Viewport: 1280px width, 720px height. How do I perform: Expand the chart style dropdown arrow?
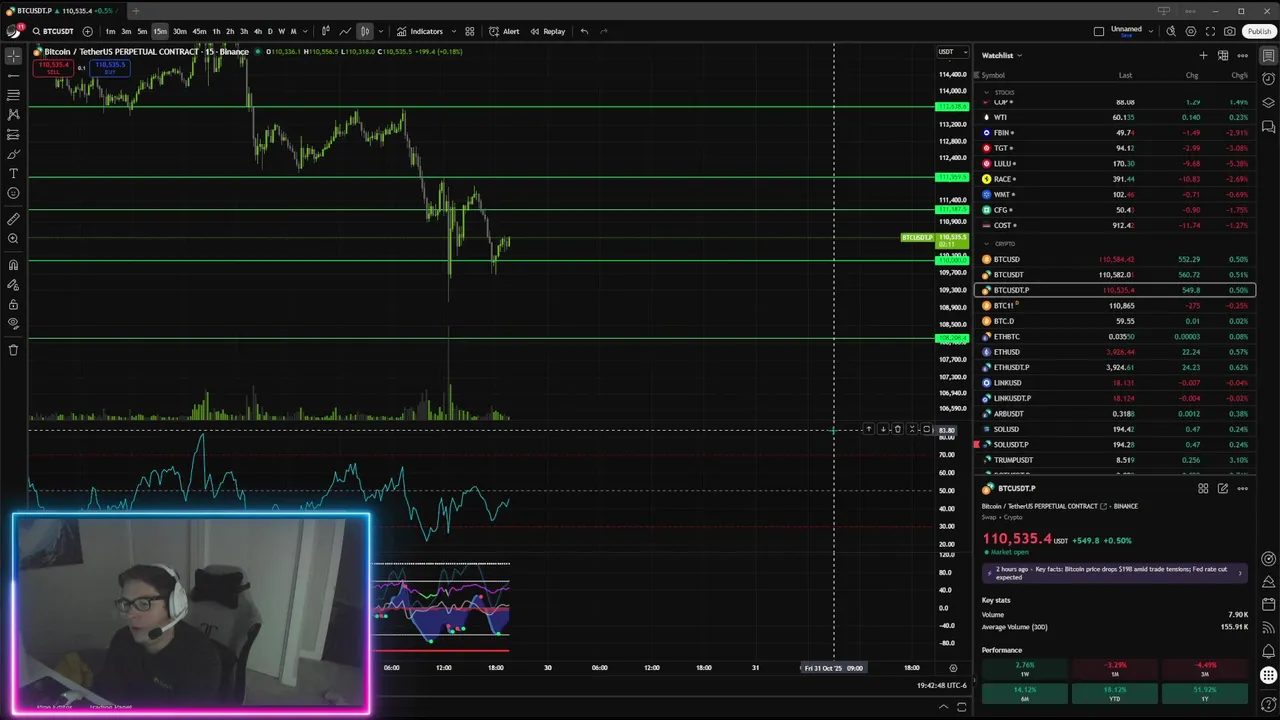[380, 31]
